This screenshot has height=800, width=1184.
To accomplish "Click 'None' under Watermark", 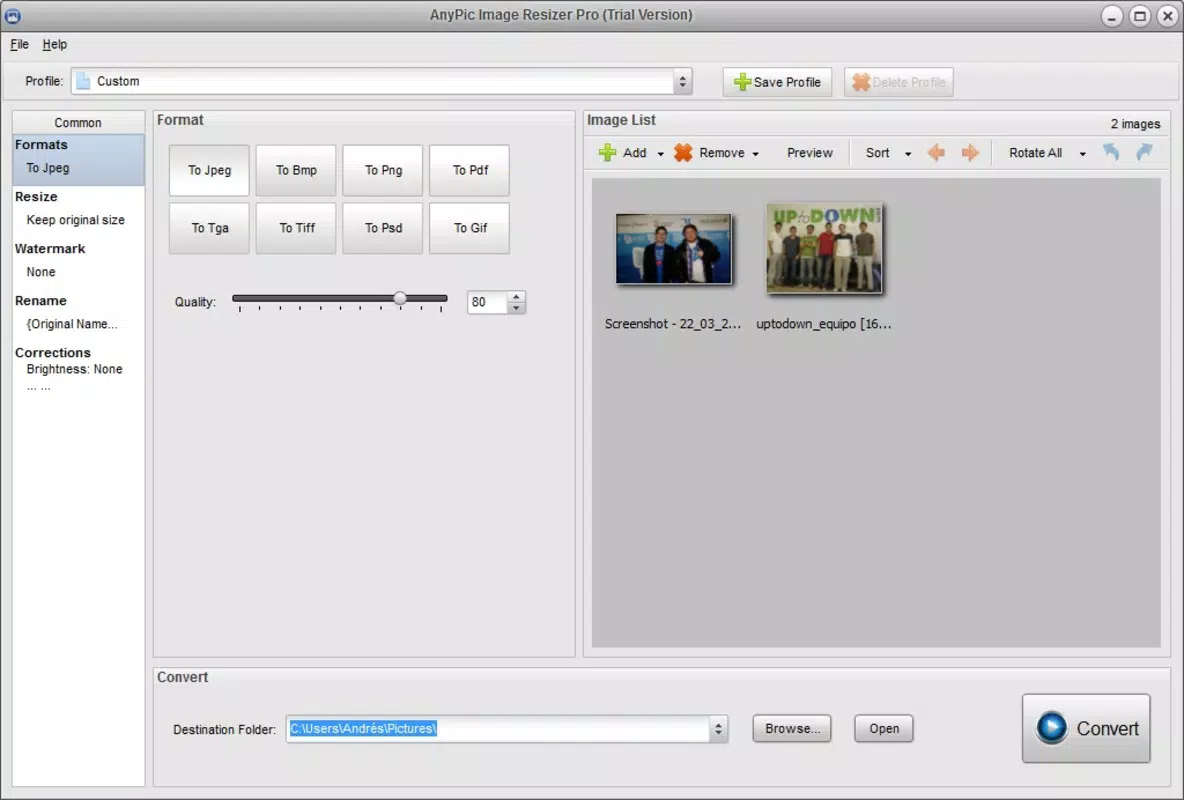I will [x=41, y=272].
